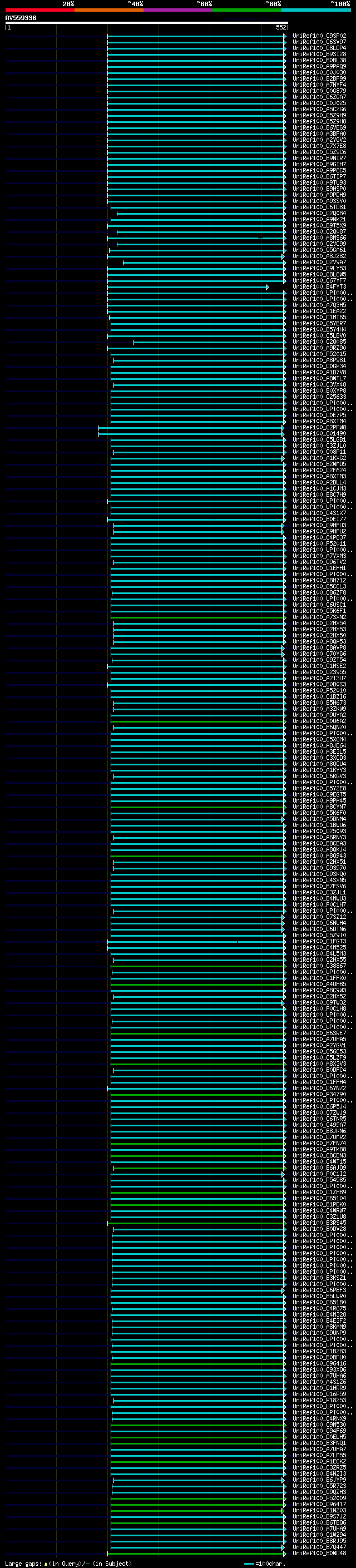Open the UniRef100_B7Q447 entry

[x=319, y=1547]
